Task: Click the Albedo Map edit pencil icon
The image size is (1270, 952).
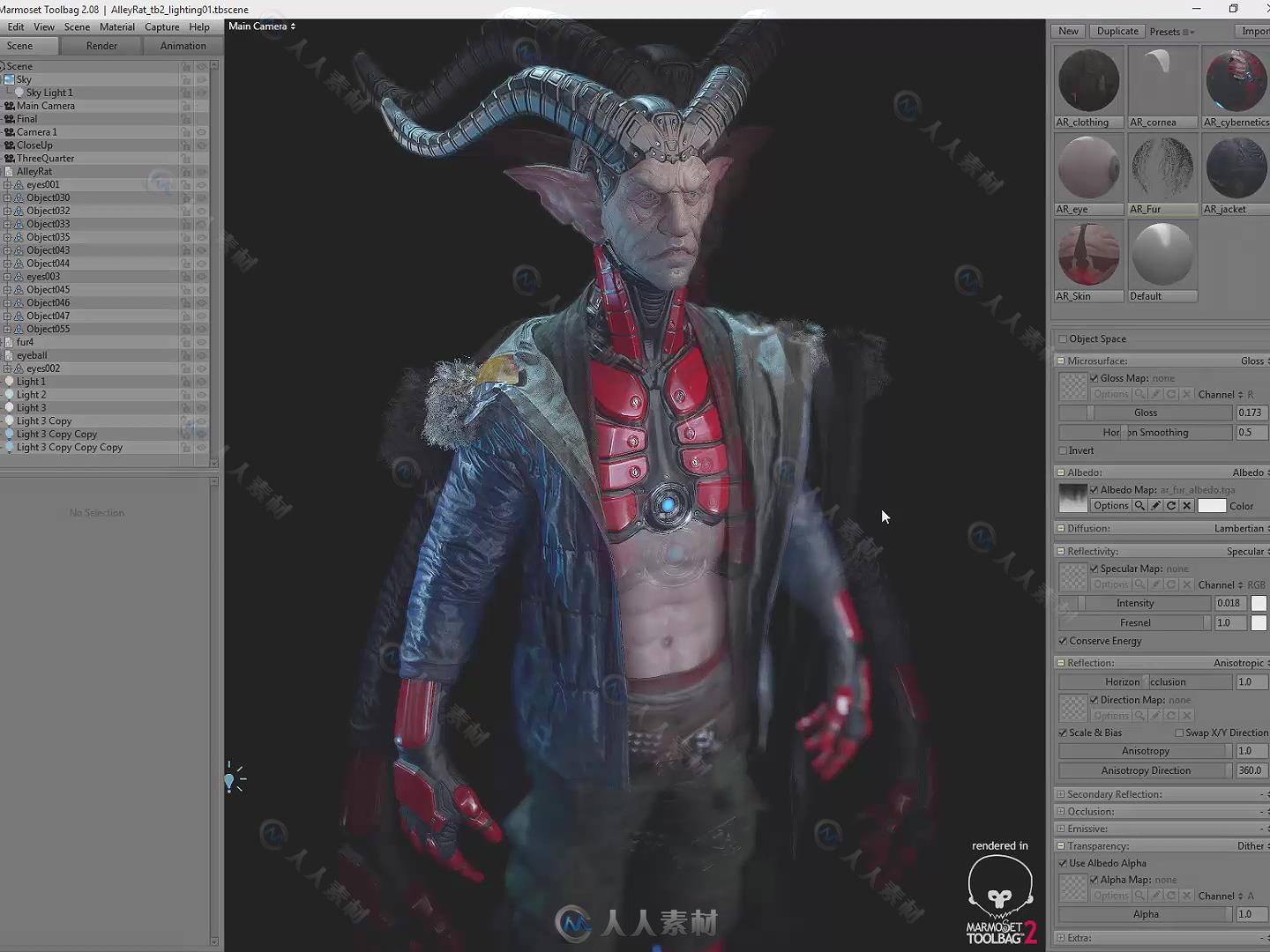Action: click(x=1155, y=506)
